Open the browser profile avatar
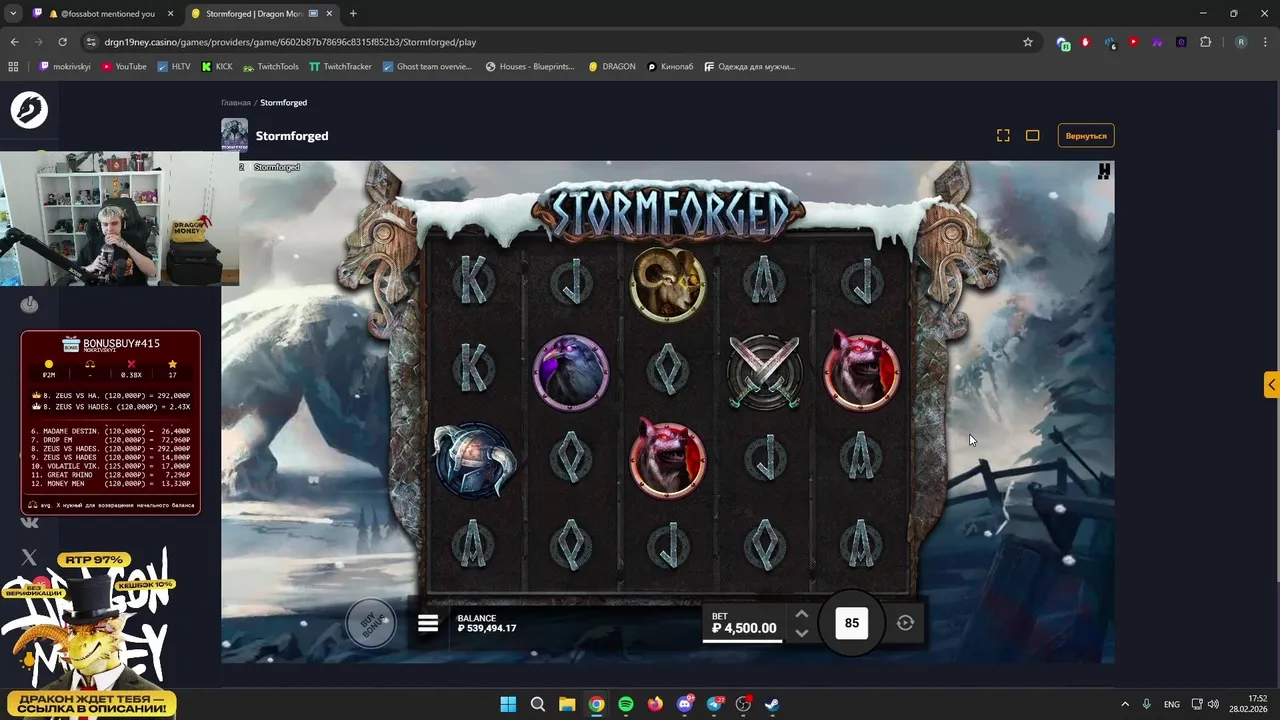 [1241, 42]
